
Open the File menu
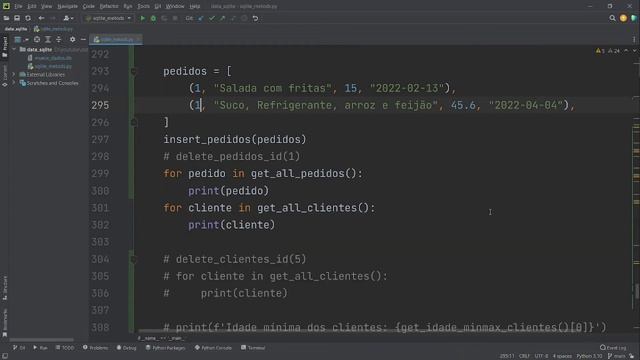coord(18,7)
